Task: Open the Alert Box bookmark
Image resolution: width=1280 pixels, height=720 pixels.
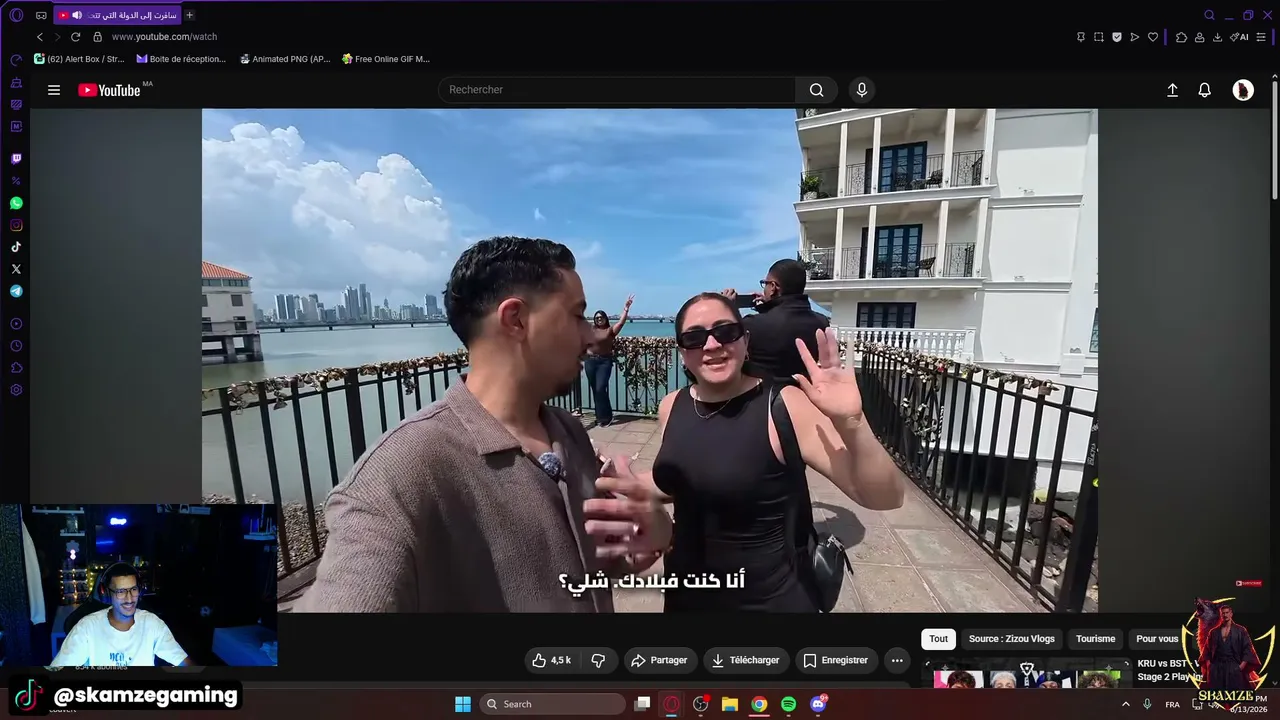Action: [x=79, y=59]
